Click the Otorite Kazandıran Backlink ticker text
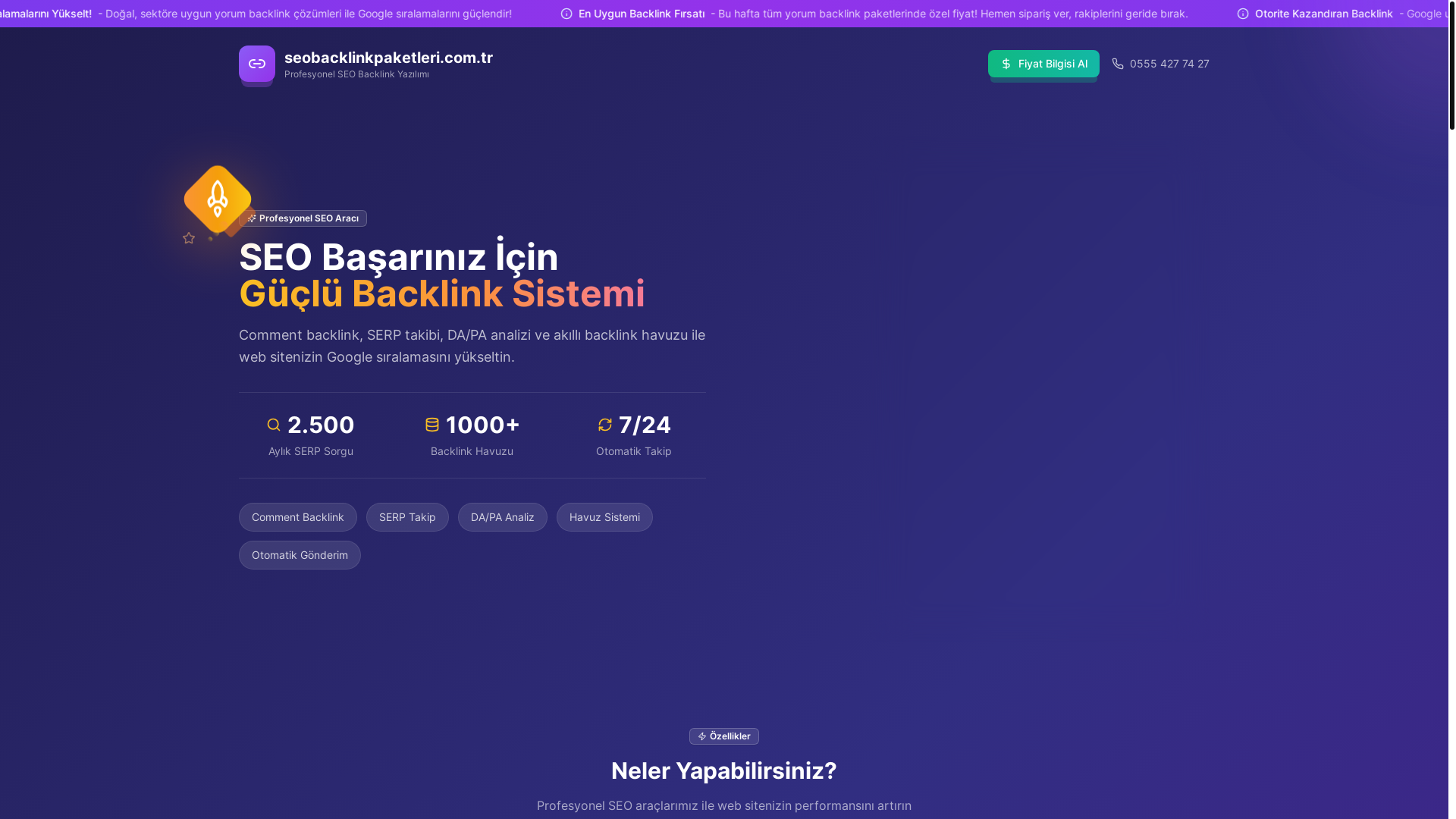The image size is (1456, 819). point(1324,14)
